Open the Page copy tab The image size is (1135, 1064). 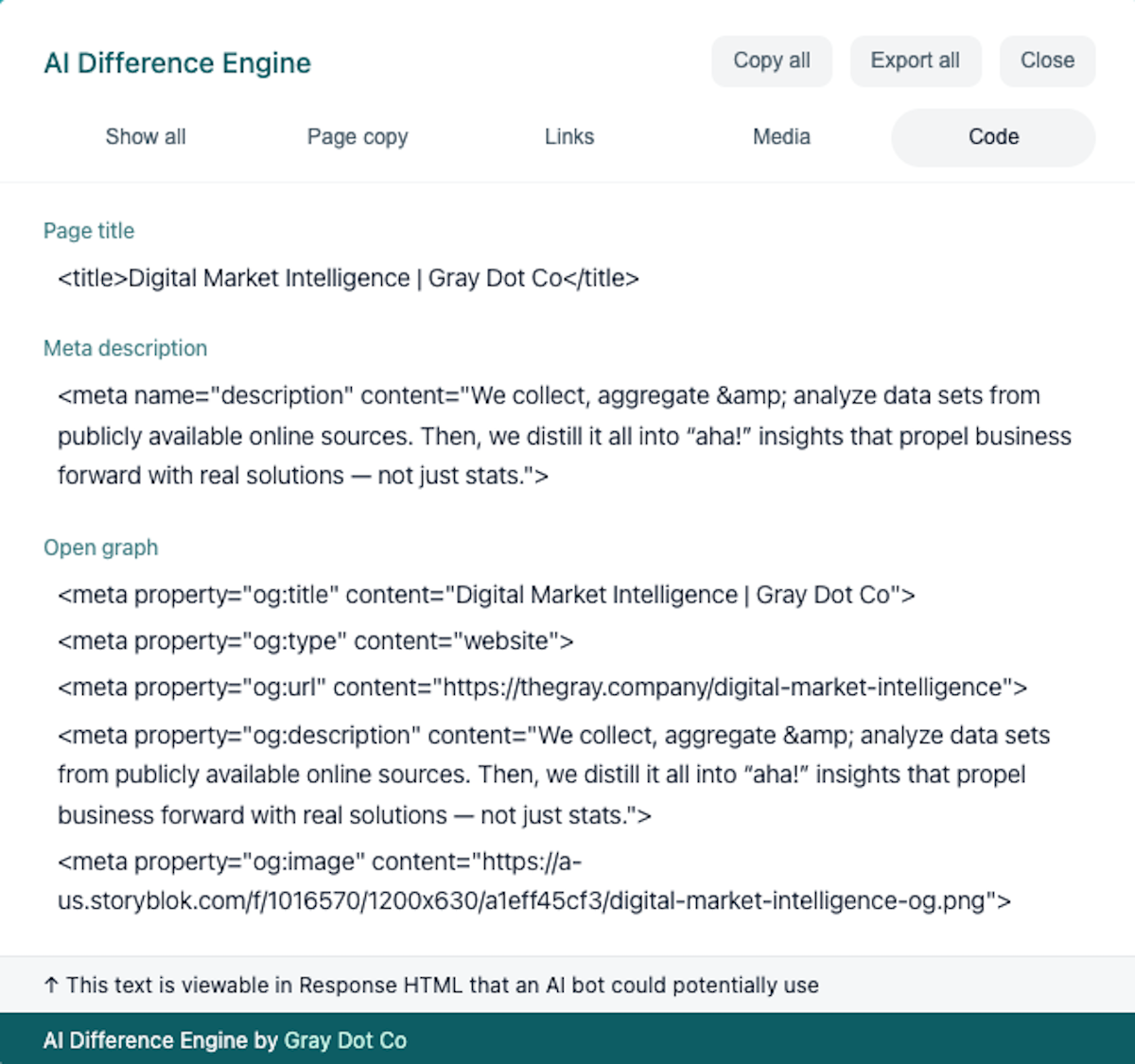click(x=357, y=137)
